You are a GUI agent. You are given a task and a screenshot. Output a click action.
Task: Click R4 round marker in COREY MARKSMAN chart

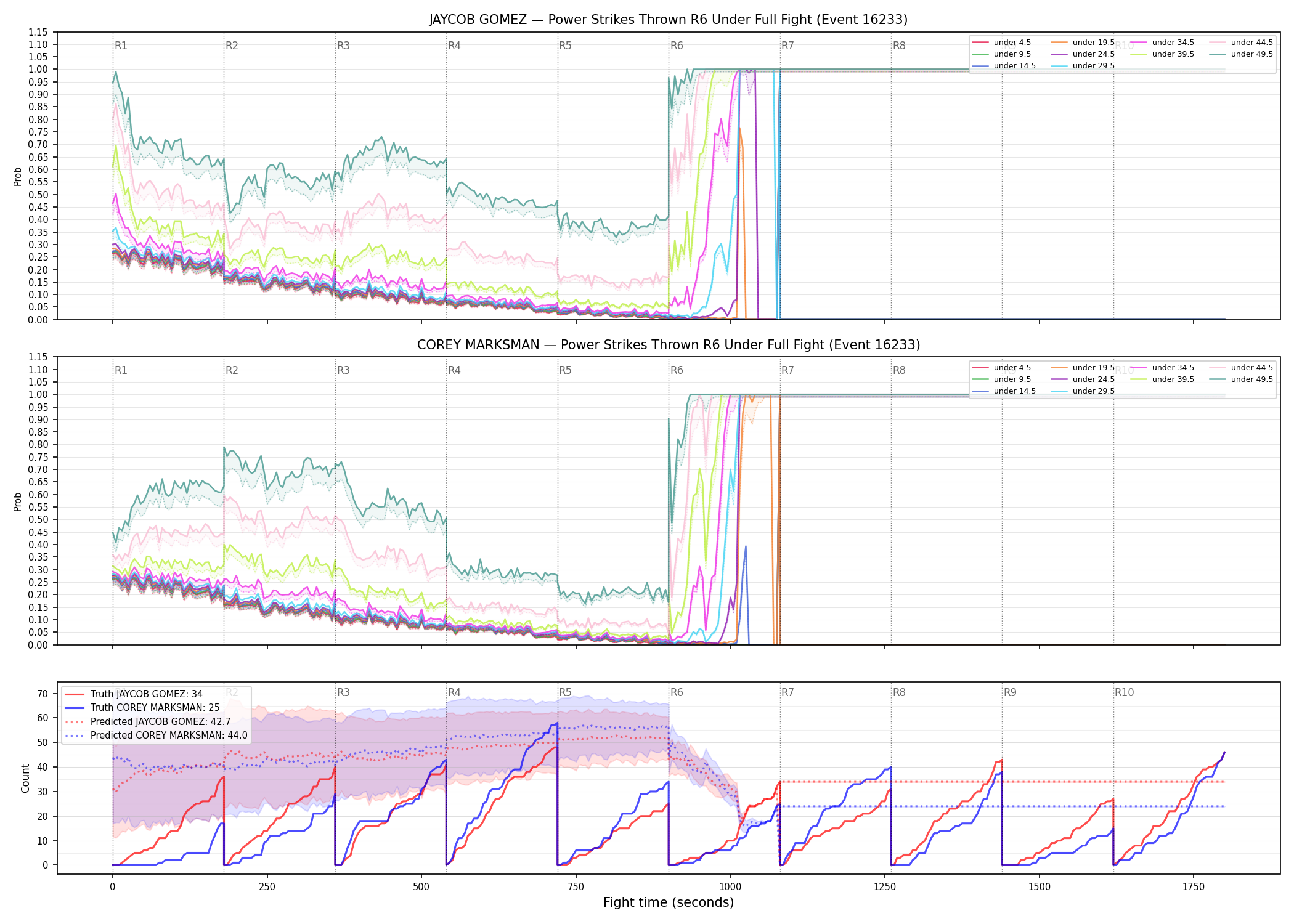(x=454, y=370)
